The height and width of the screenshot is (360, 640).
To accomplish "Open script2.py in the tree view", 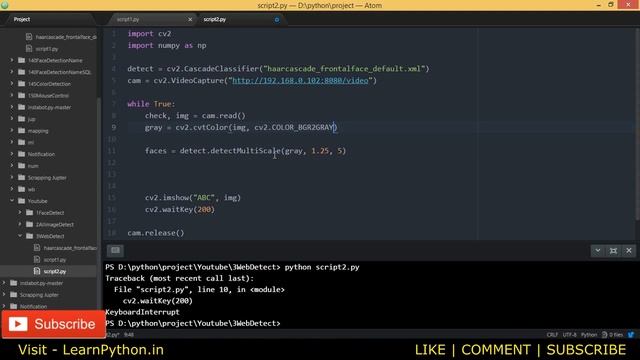I will (x=55, y=271).
